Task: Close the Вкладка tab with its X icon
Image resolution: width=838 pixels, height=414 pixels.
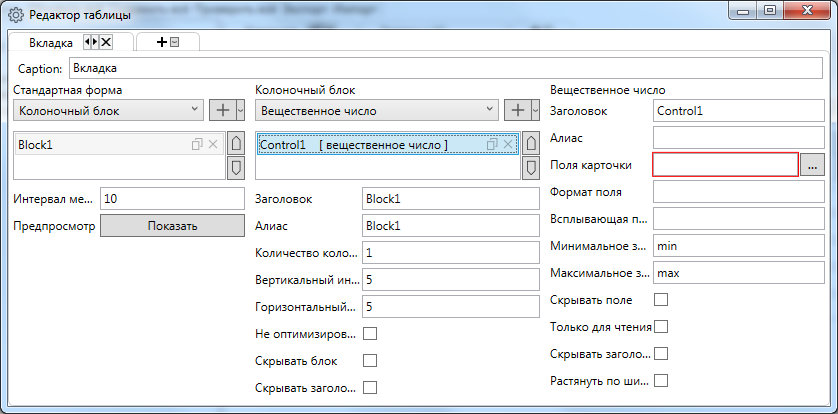Action: click(106, 42)
